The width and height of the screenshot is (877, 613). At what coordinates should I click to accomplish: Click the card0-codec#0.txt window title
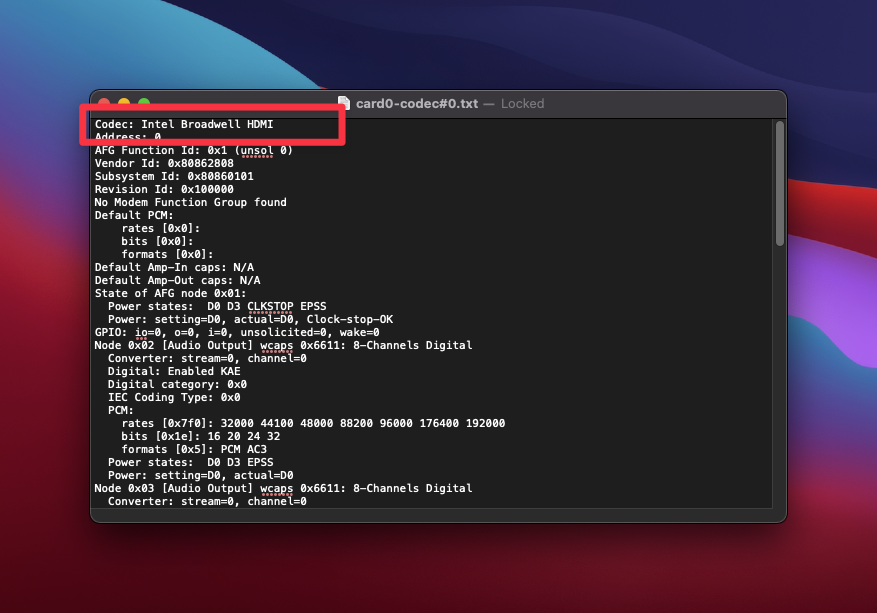[x=417, y=103]
